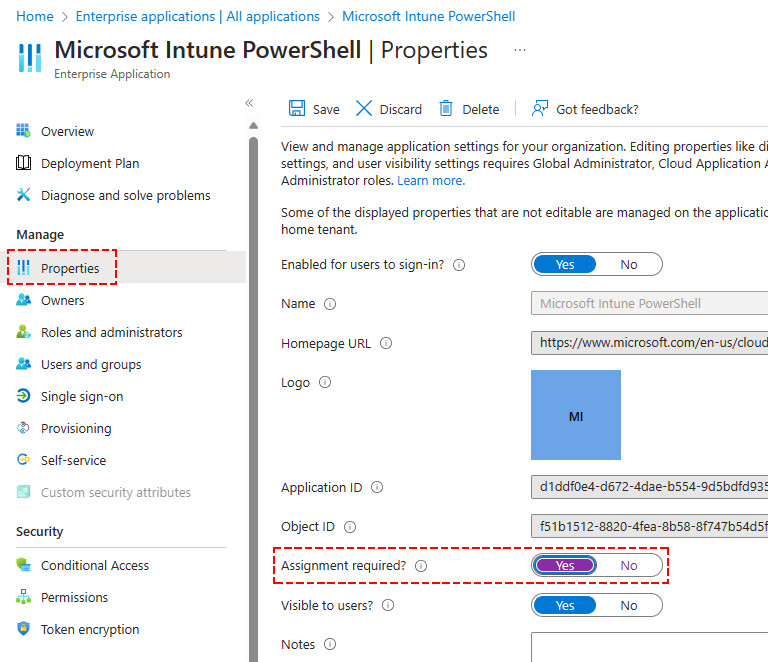Click Got feedback? text button

pyautogui.click(x=597, y=109)
